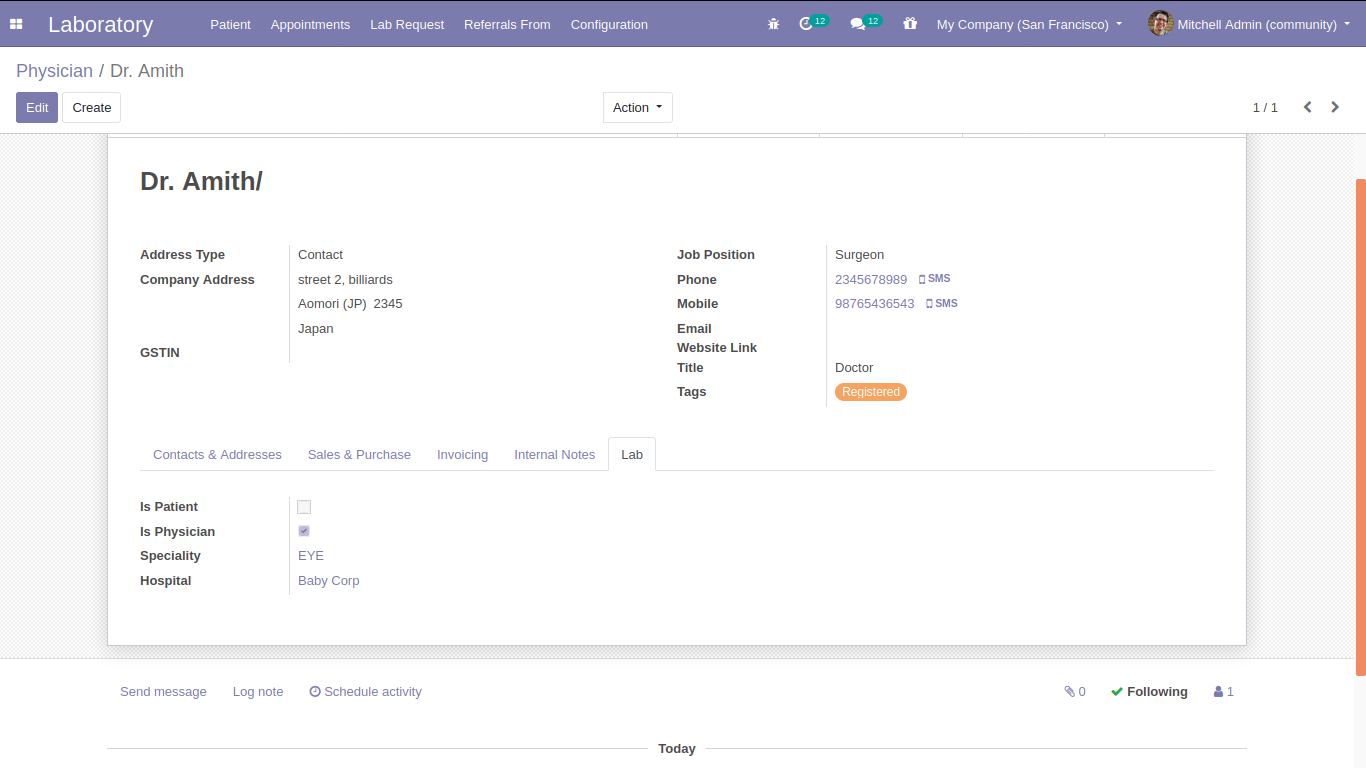Screen dimensions: 1366x768
Task: Click the debug bug icon
Action: pyautogui.click(x=773, y=24)
